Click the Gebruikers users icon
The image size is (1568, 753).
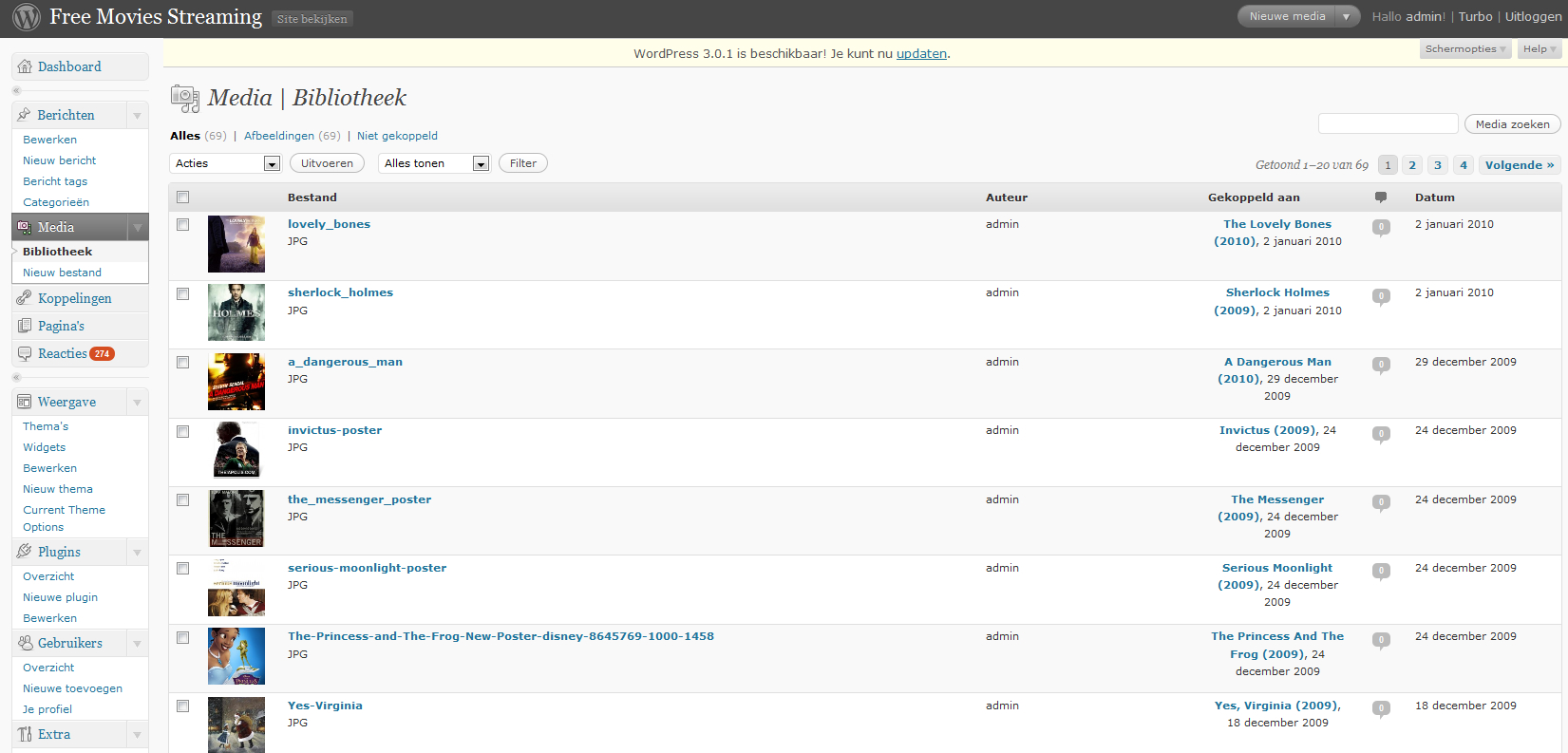25,643
